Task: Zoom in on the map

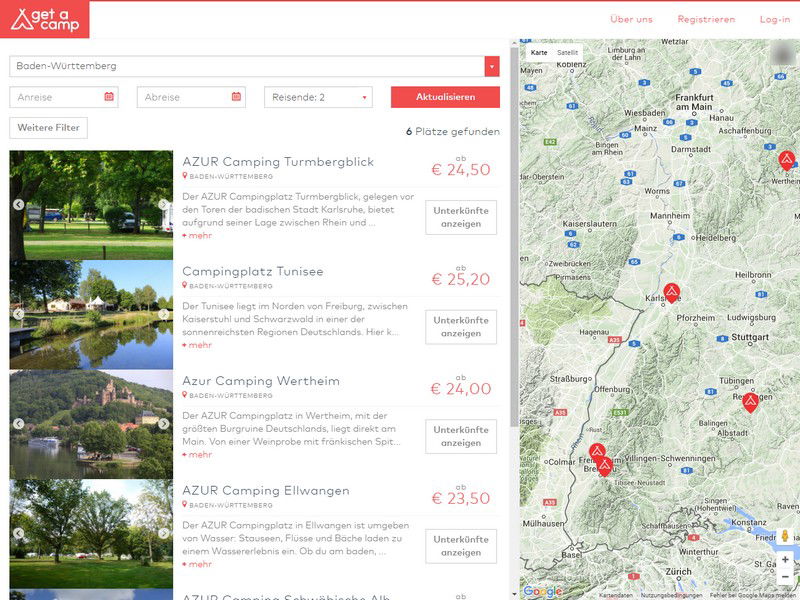Action: 785,560
